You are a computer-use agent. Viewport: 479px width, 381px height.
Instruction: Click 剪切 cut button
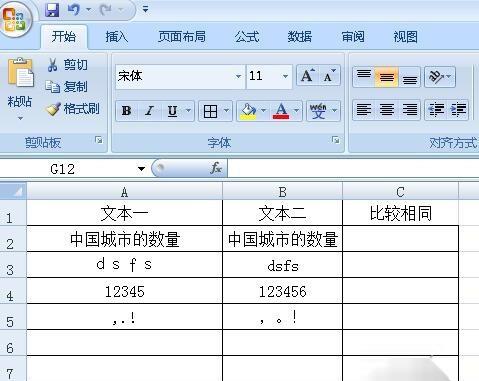(x=68, y=65)
